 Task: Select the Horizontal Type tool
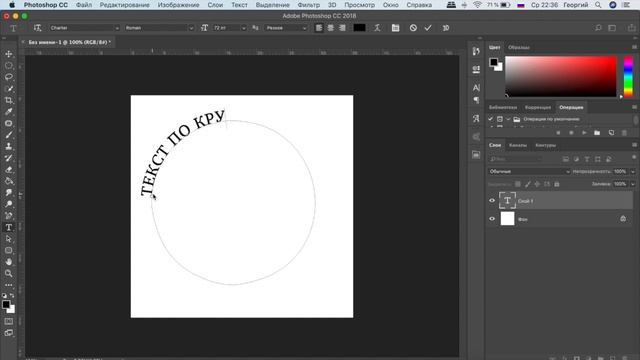coord(9,227)
